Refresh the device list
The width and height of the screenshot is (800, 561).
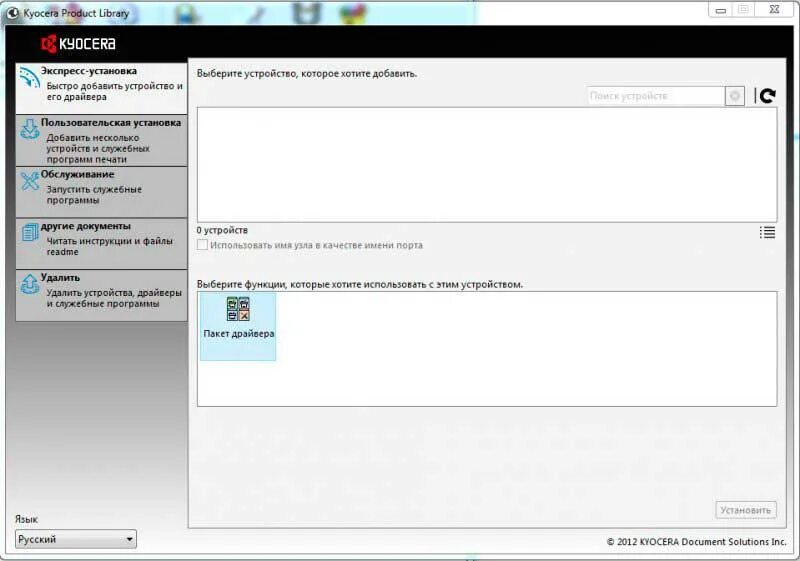pyautogui.click(x=767, y=95)
